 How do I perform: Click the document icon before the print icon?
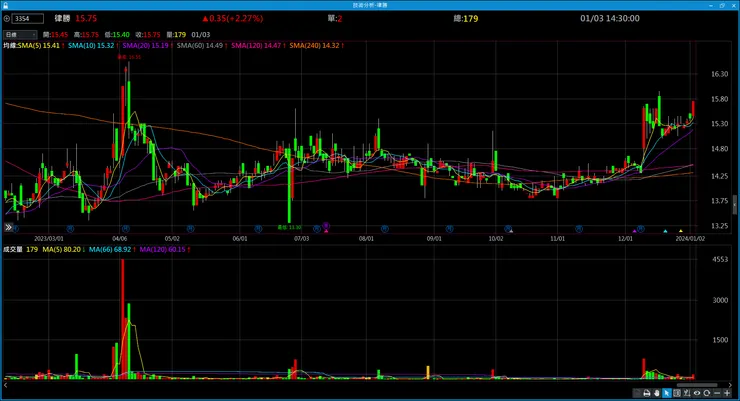pos(637,393)
